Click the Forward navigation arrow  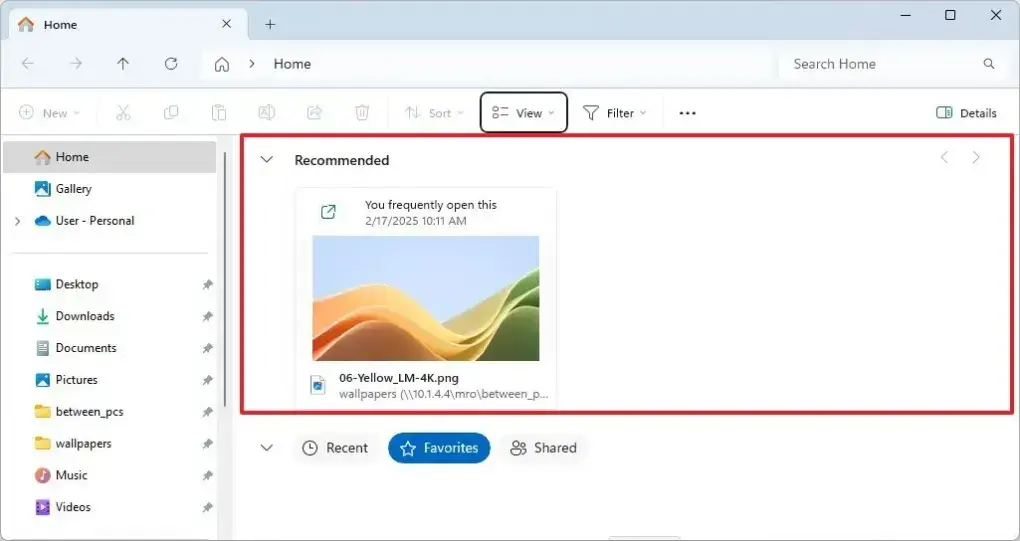(75, 64)
